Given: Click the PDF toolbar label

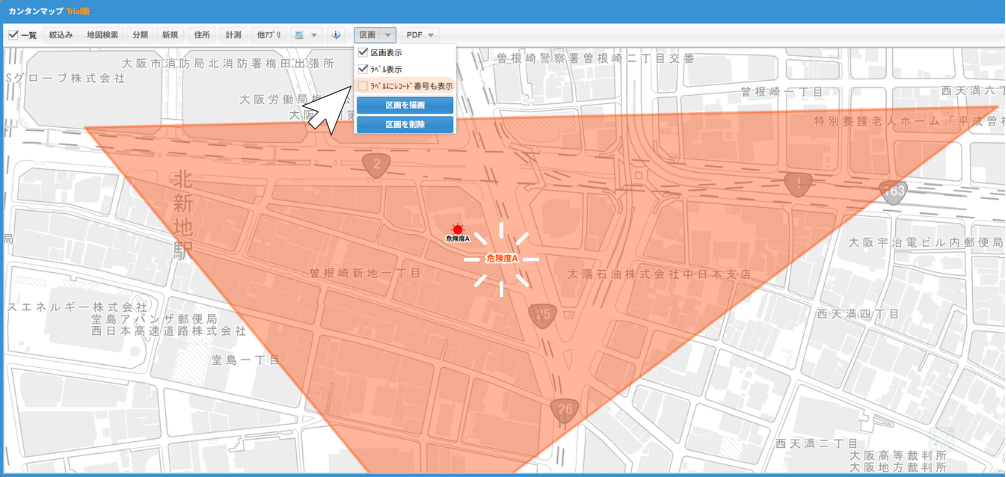Looking at the screenshot, I should [414, 35].
